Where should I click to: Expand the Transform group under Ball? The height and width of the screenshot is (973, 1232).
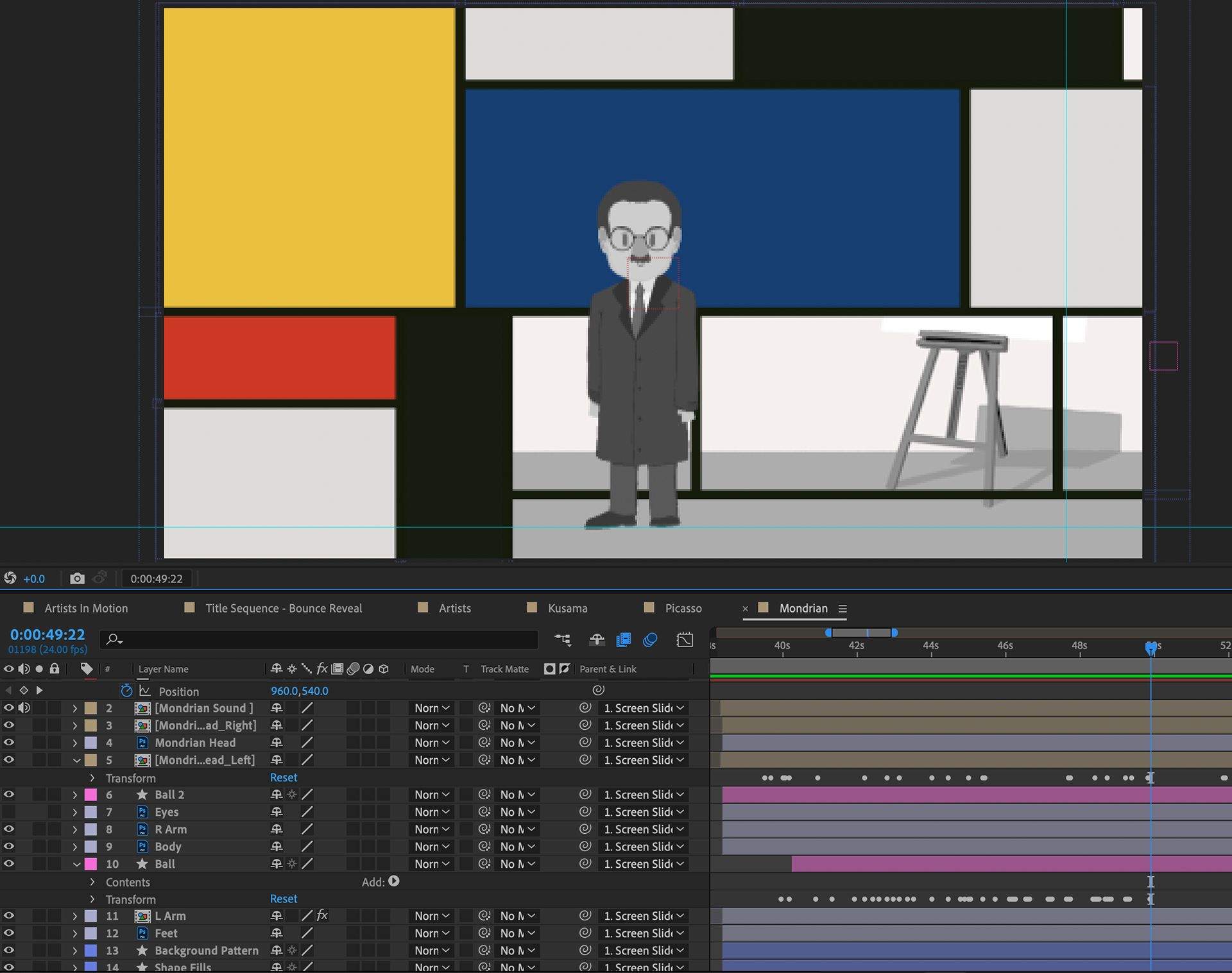(92, 899)
